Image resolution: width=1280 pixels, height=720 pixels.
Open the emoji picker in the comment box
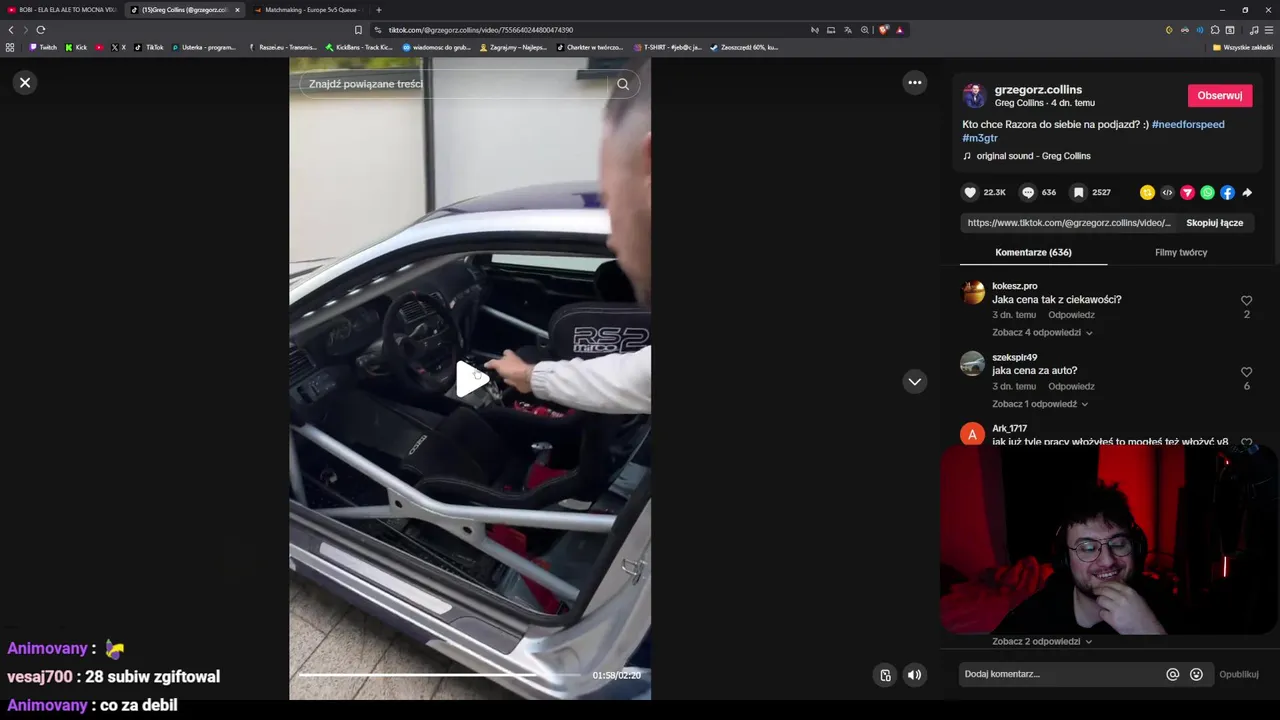[1196, 674]
